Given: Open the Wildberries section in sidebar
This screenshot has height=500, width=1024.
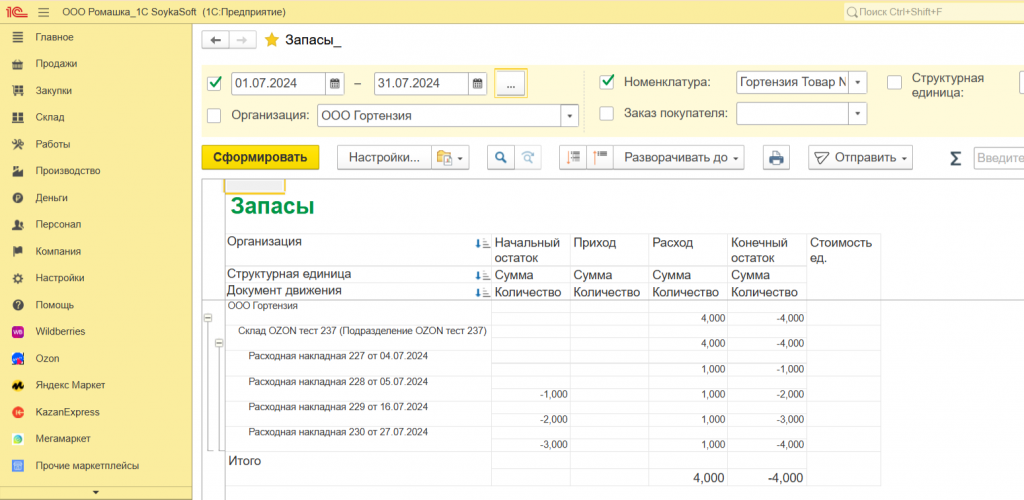Looking at the screenshot, I should (60, 331).
